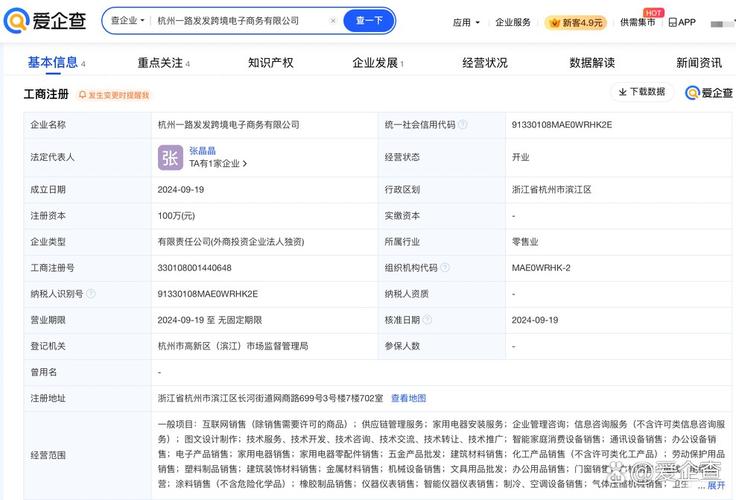Open the 企业服务 menu
This screenshot has height=500, width=736.
click(513, 22)
